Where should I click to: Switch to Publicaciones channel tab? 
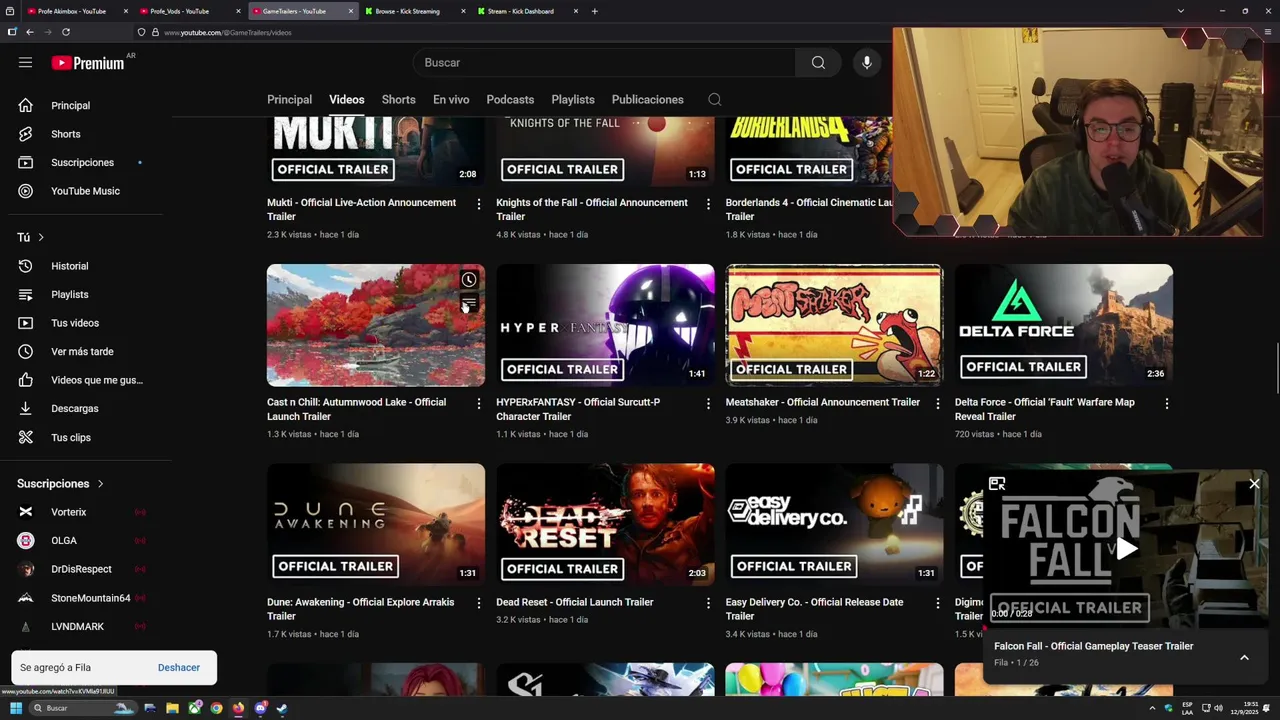(x=648, y=99)
